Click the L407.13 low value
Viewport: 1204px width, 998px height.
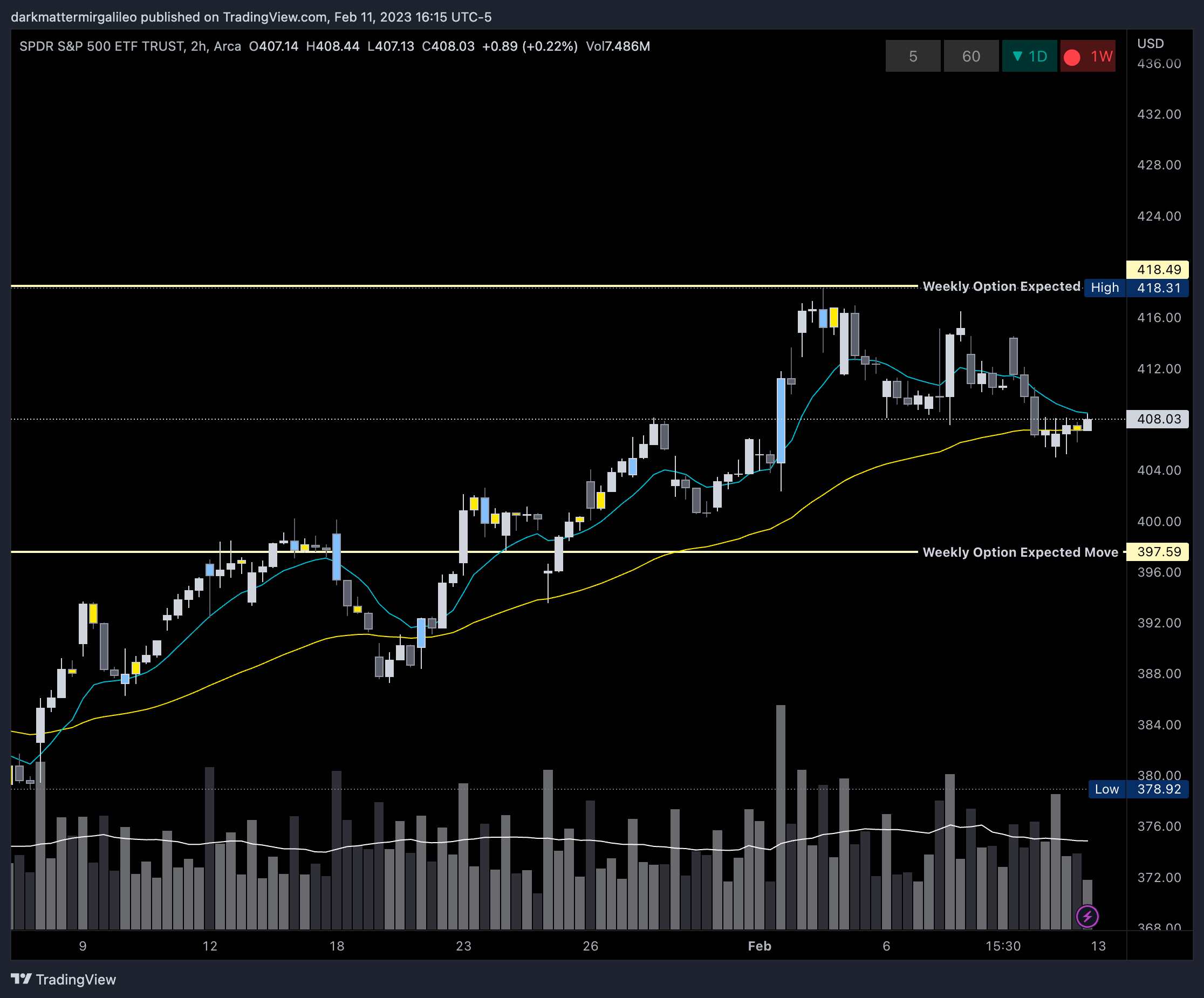[391, 46]
